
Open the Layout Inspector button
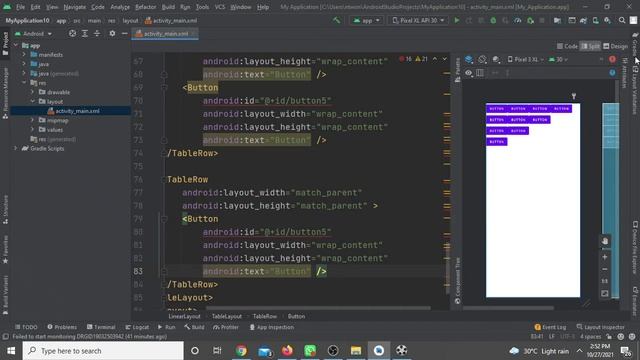pos(600,327)
